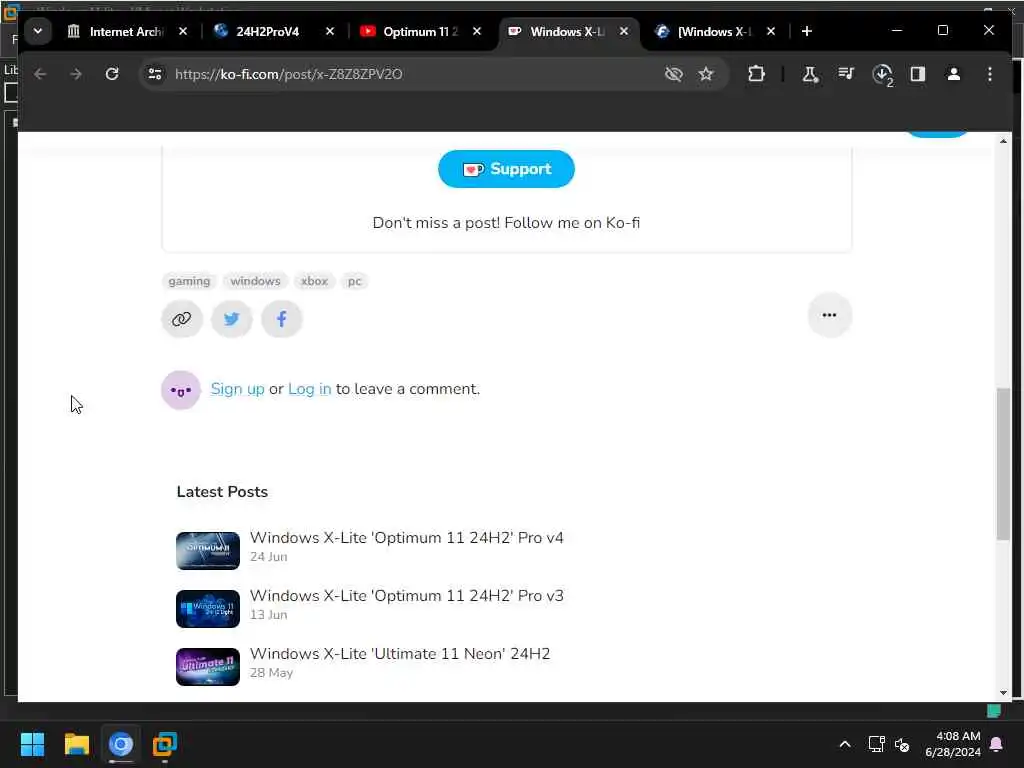The image size is (1024, 768).
Task: Open a new browser tab
Action: [x=807, y=31]
